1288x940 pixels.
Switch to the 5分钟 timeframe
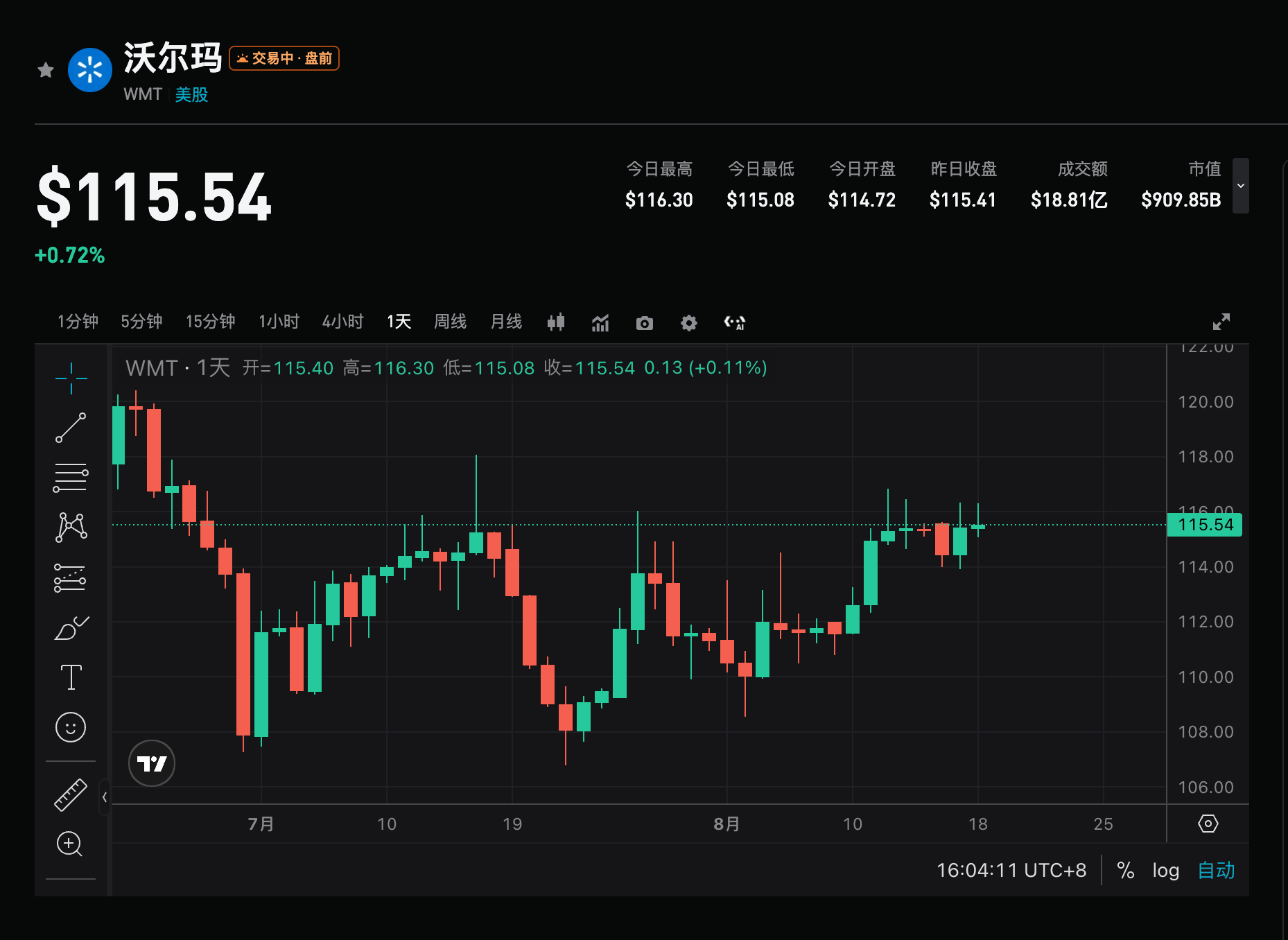(x=141, y=322)
